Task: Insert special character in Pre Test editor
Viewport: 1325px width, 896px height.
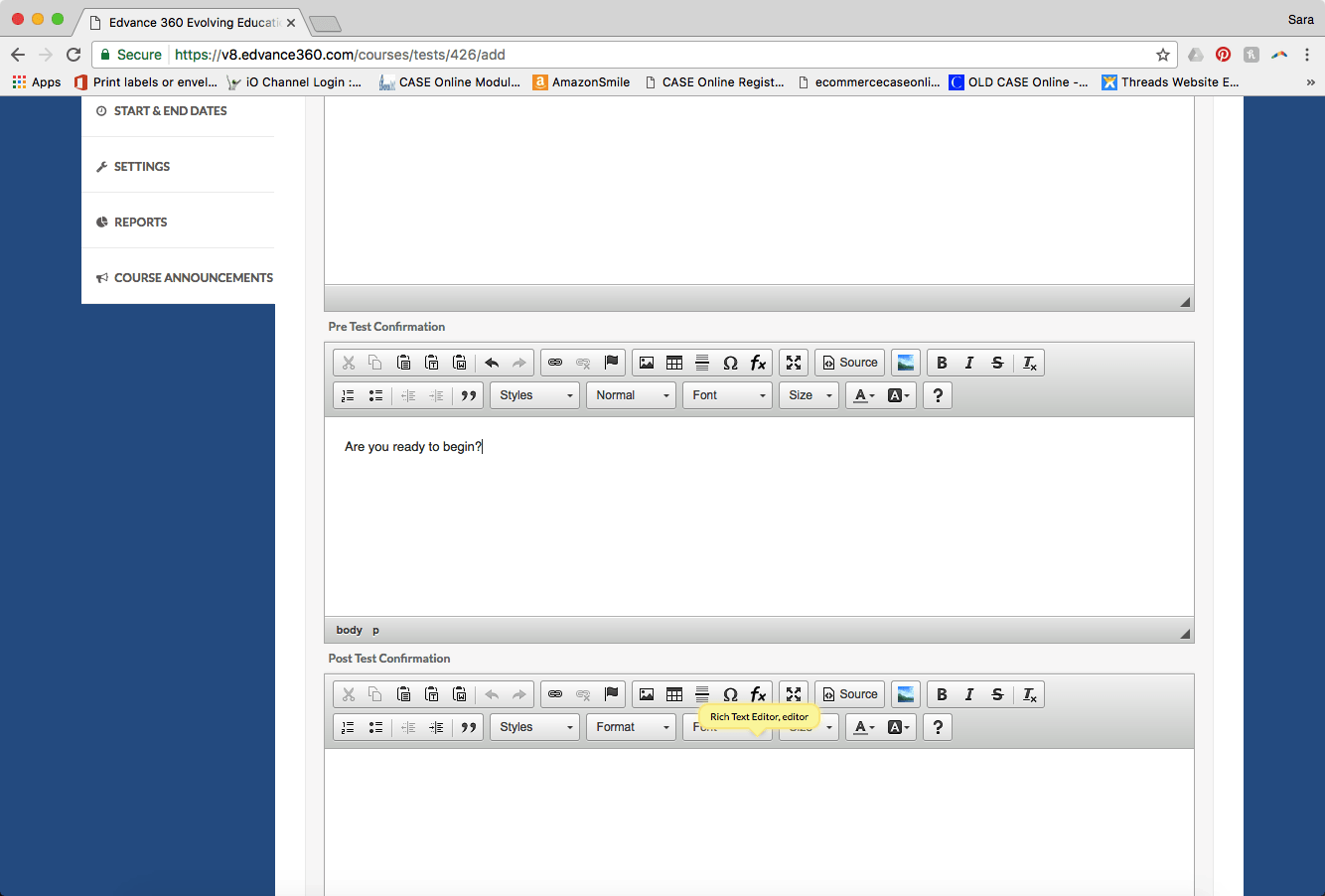Action: pyautogui.click(x=730, y=363)
